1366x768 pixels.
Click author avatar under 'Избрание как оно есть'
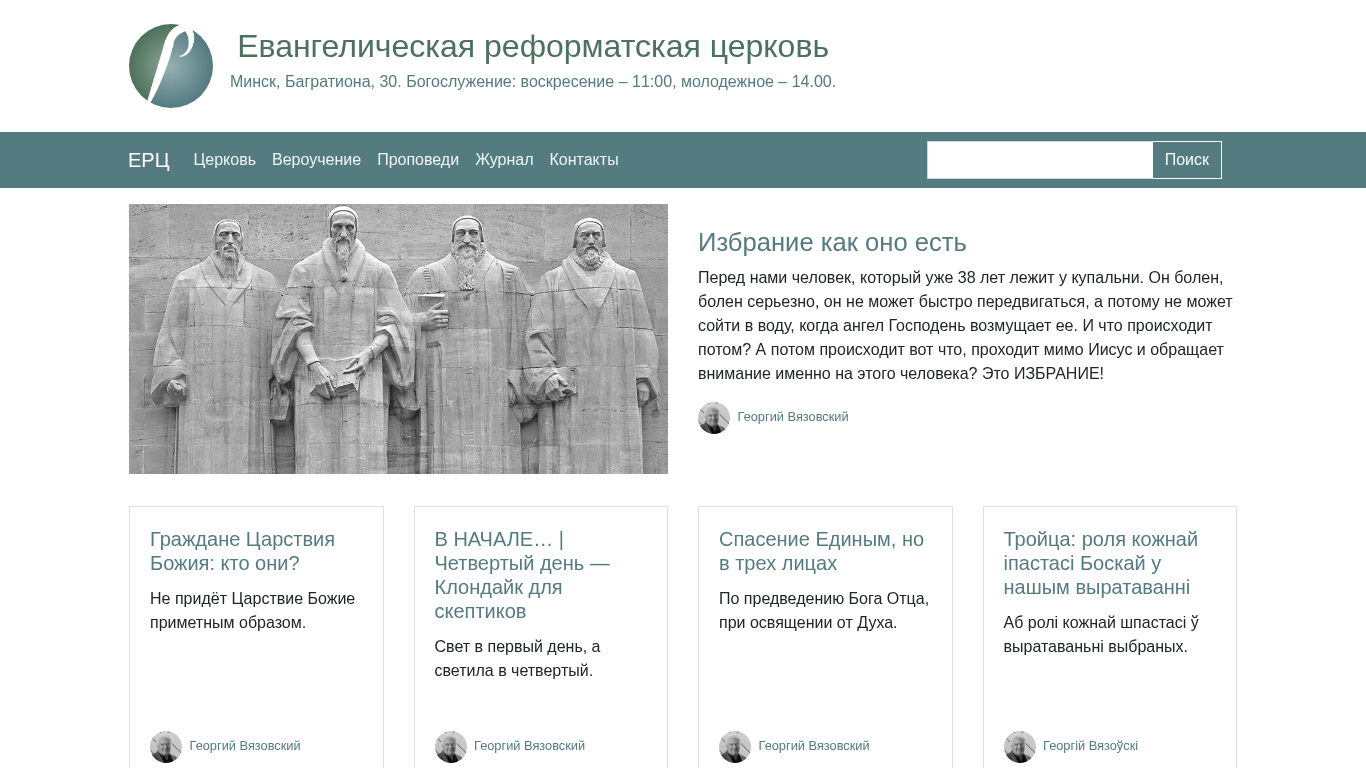pos(714,418)
